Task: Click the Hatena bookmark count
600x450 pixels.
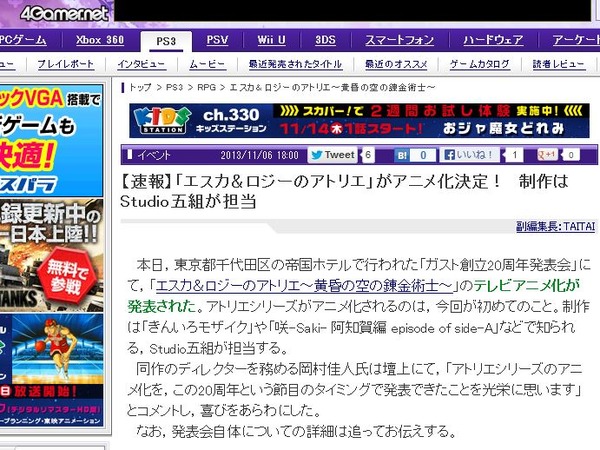Action: click(x=423, y=155)
